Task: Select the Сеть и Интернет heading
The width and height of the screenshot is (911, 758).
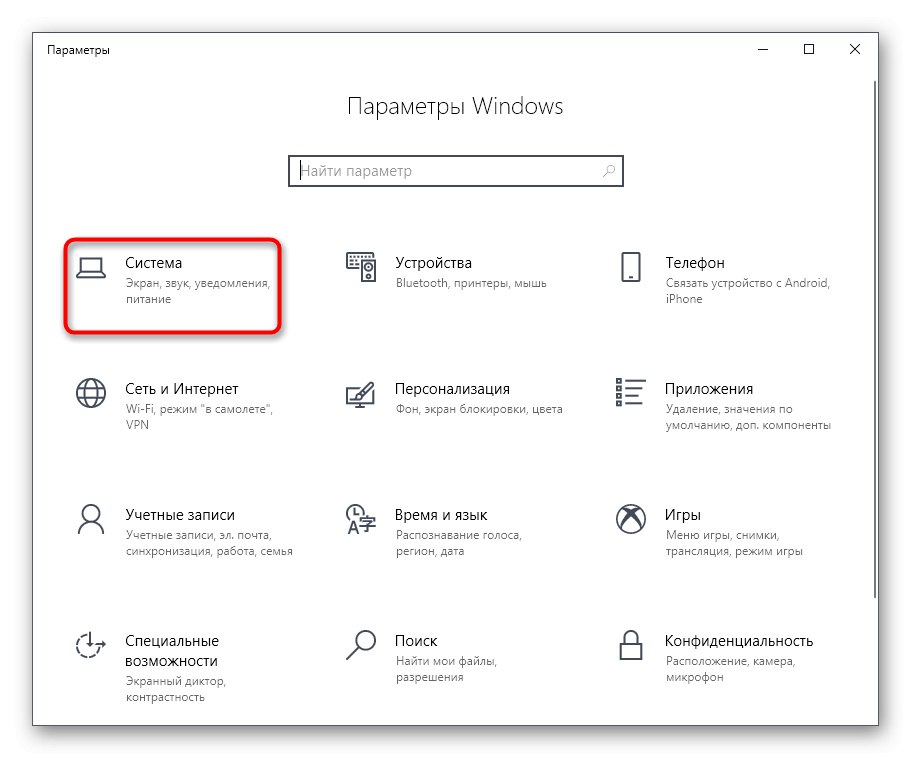Action: [x=182, y=389]
